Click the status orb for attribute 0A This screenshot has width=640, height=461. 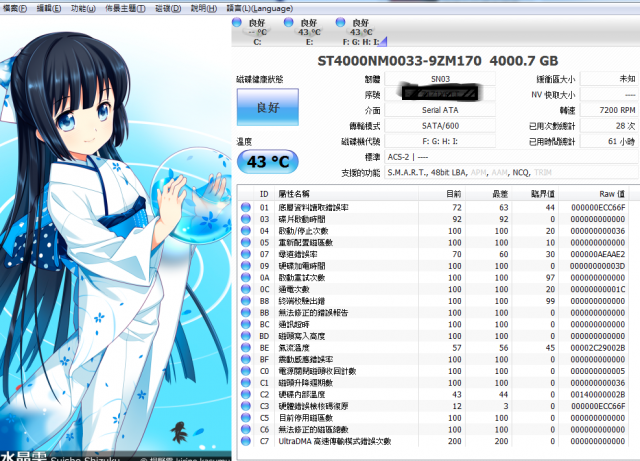(x=246, y=278)
